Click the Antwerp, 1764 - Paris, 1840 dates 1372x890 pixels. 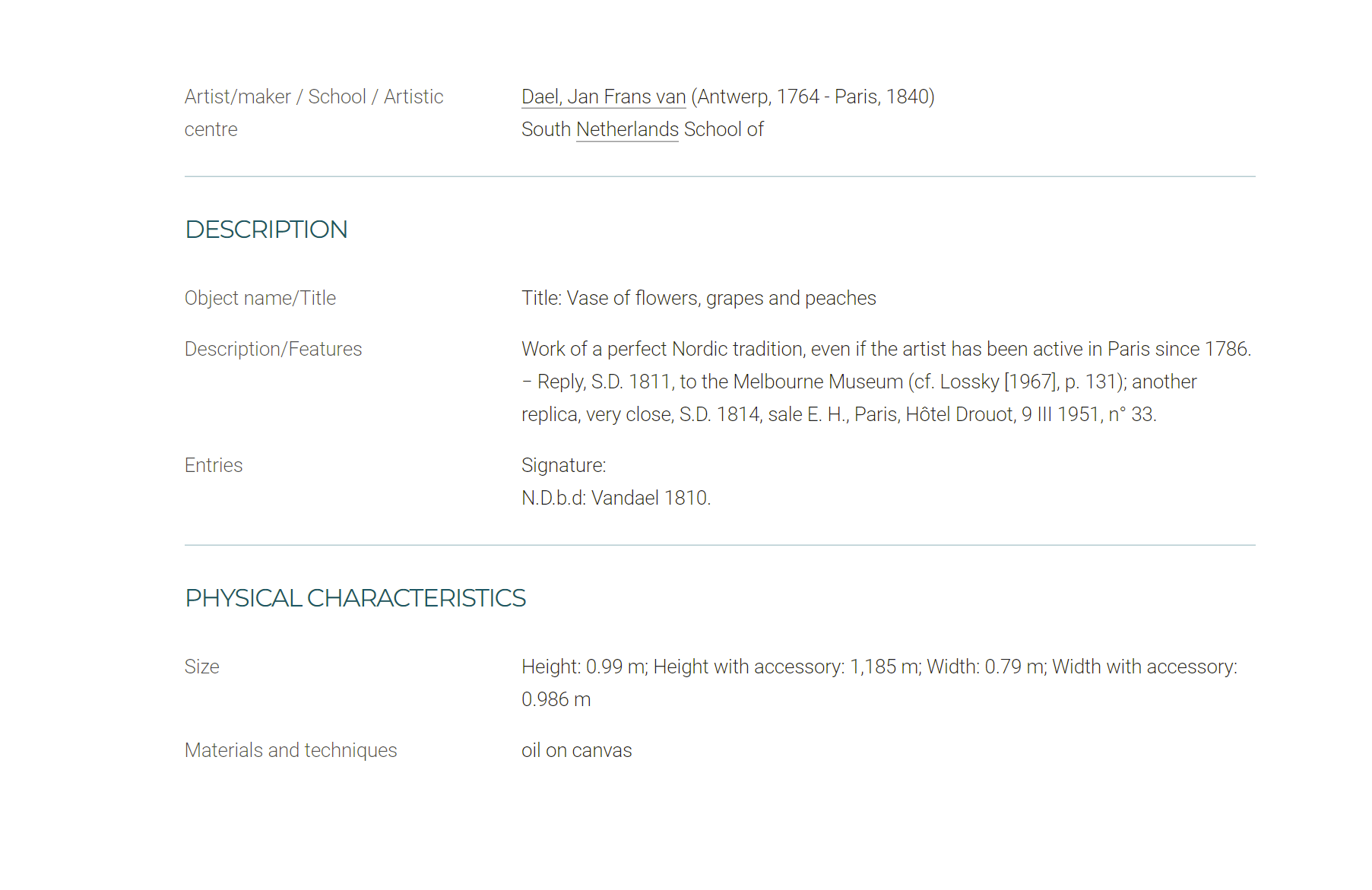click(x=813, y=97)
